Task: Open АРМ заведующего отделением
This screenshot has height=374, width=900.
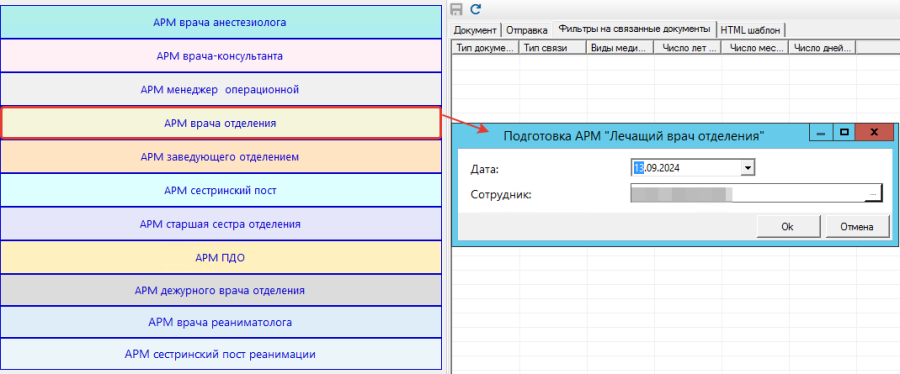Action: pyautogui.click(x=220, y=157)
